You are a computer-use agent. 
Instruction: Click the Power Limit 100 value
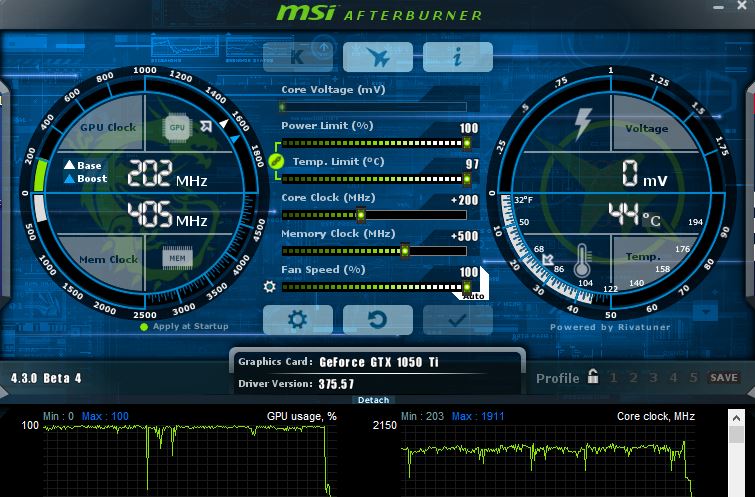point(469,128)
